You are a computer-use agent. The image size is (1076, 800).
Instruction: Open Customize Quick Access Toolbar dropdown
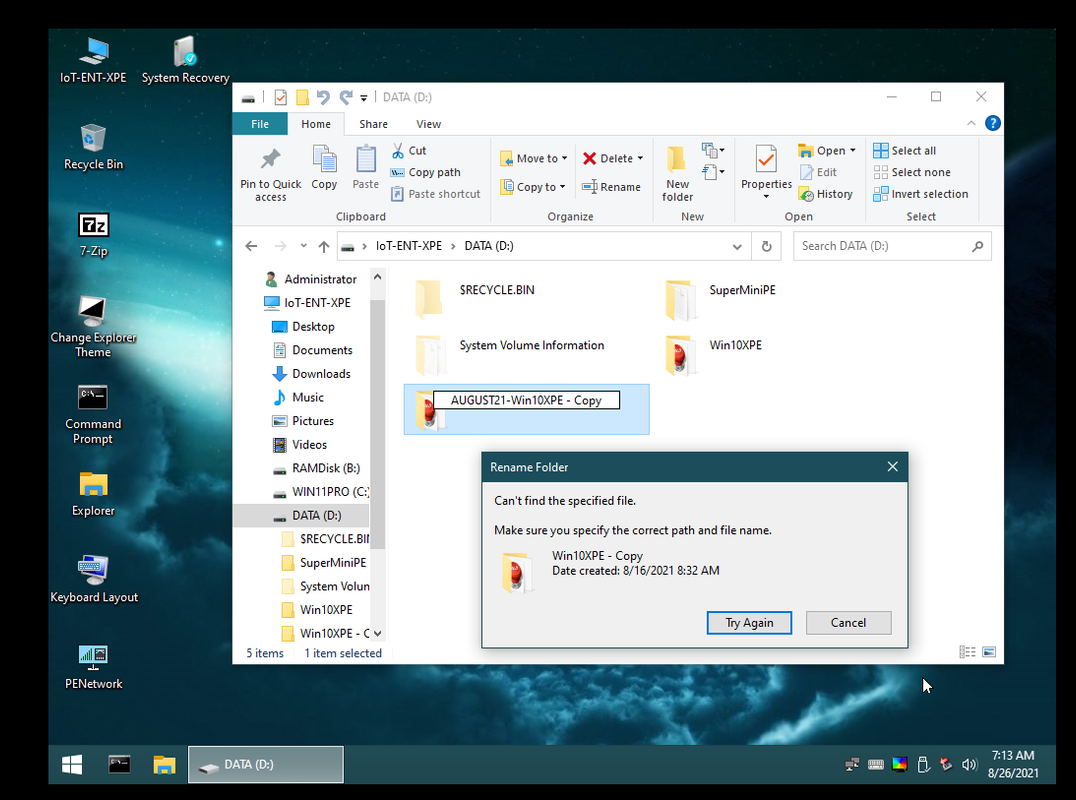pyautogui.click(x=364, y=98)
